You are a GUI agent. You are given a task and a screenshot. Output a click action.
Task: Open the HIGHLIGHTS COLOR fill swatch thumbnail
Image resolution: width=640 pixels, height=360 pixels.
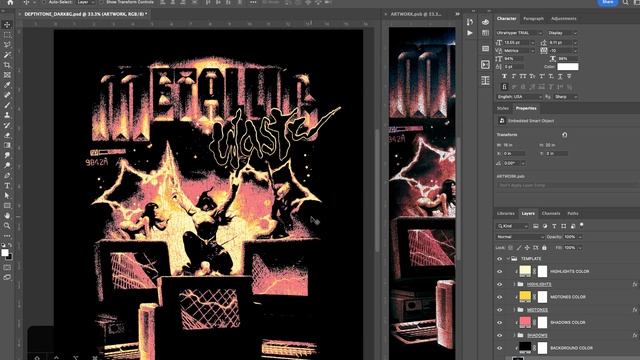click(x=525, y=271)
